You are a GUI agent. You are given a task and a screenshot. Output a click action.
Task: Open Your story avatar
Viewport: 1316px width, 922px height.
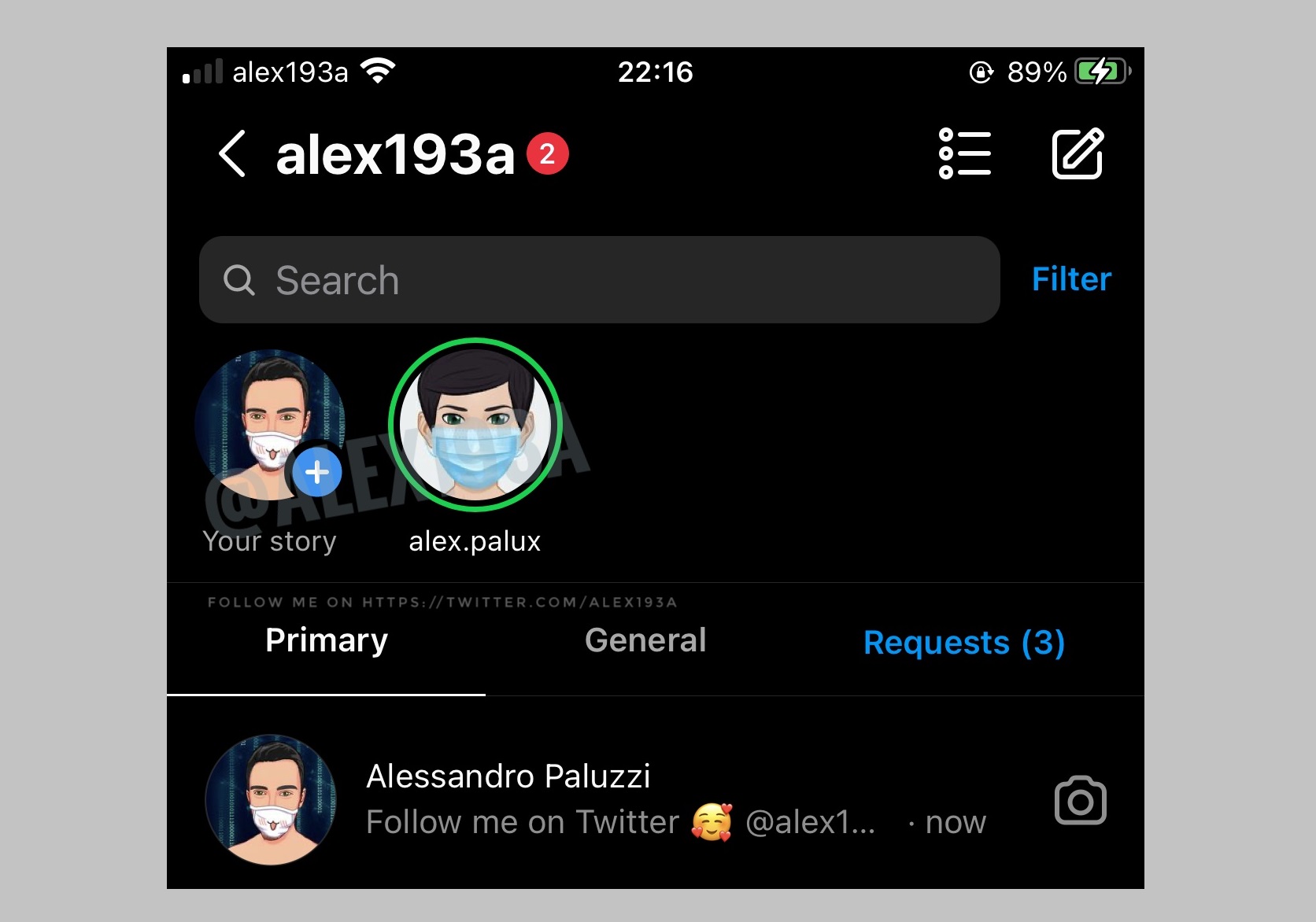269,425
